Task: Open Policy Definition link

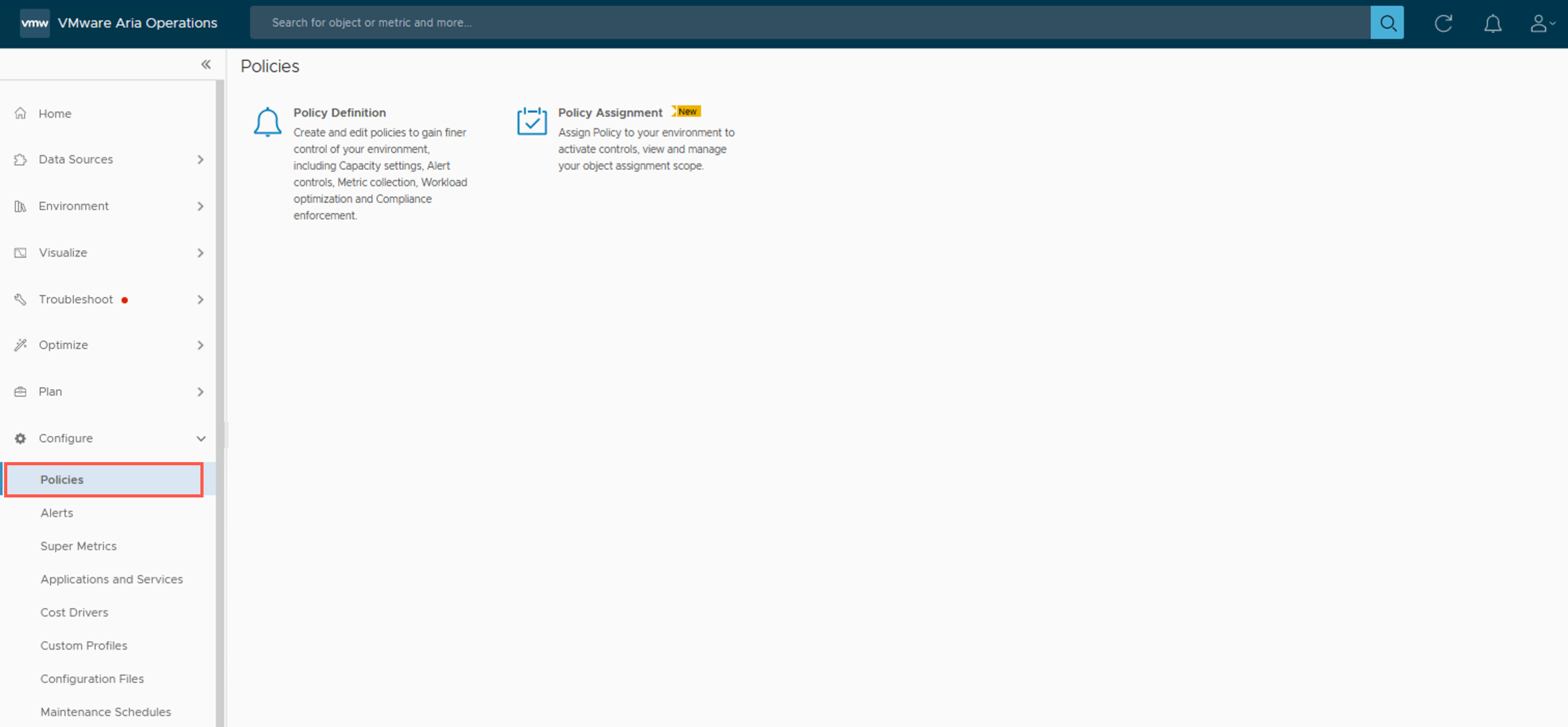Action: tap(339, 113)
